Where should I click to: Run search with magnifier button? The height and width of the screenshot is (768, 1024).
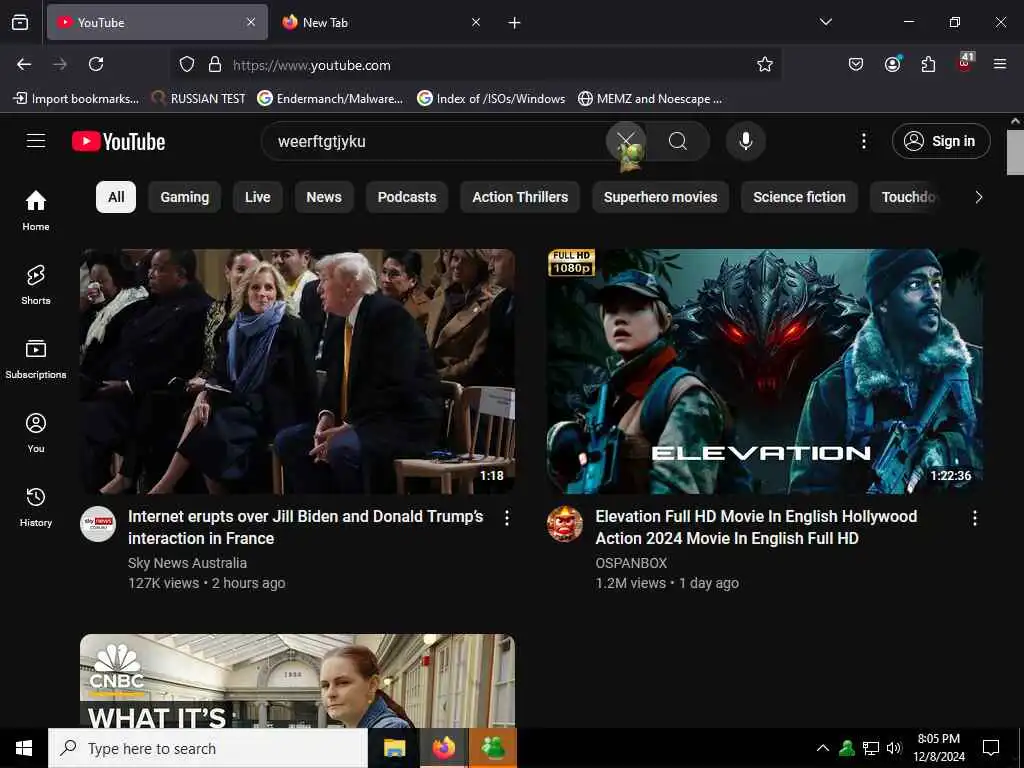(x=678, y=141)
